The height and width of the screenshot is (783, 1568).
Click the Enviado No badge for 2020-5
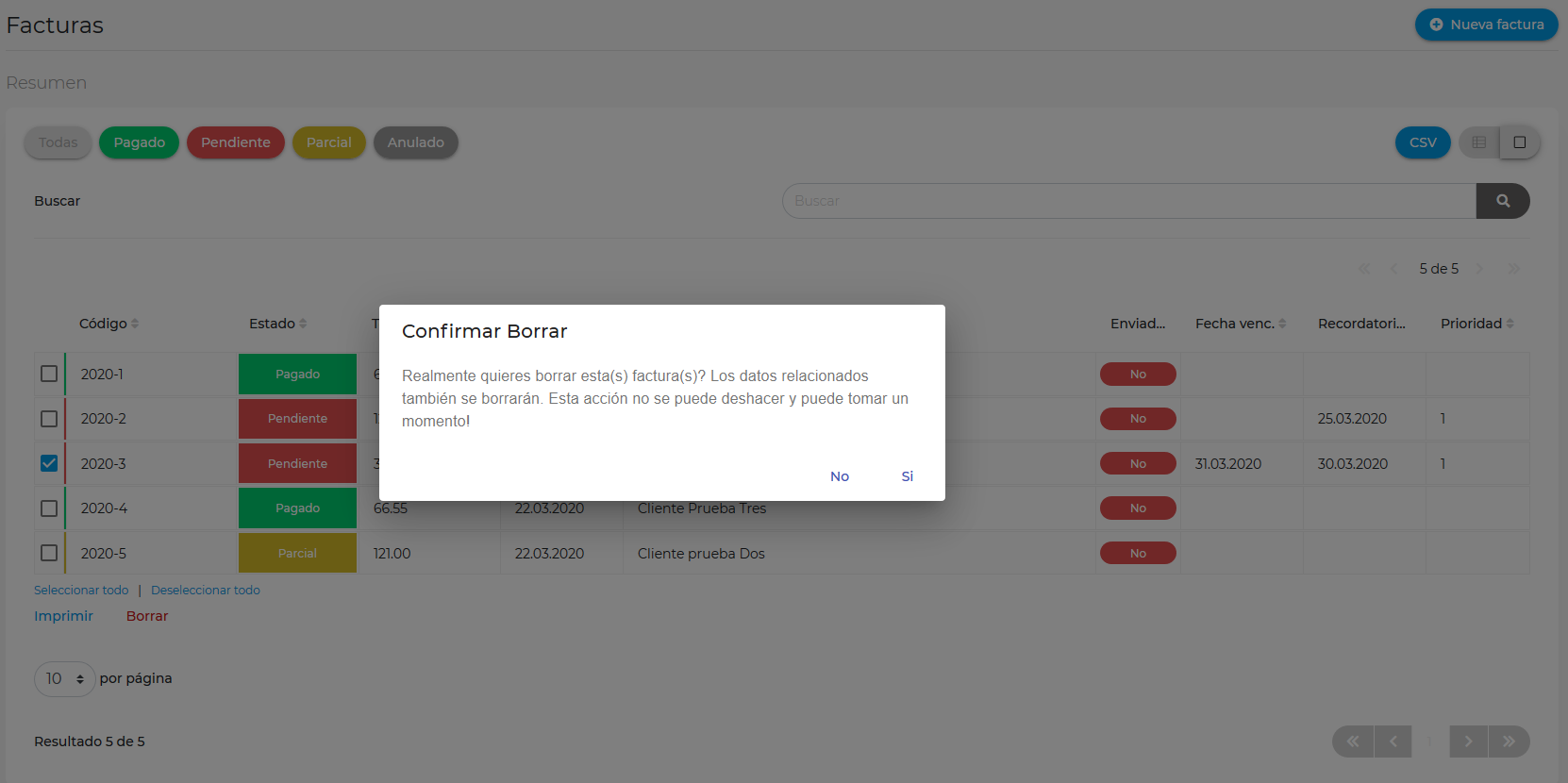coord(1138,553)
